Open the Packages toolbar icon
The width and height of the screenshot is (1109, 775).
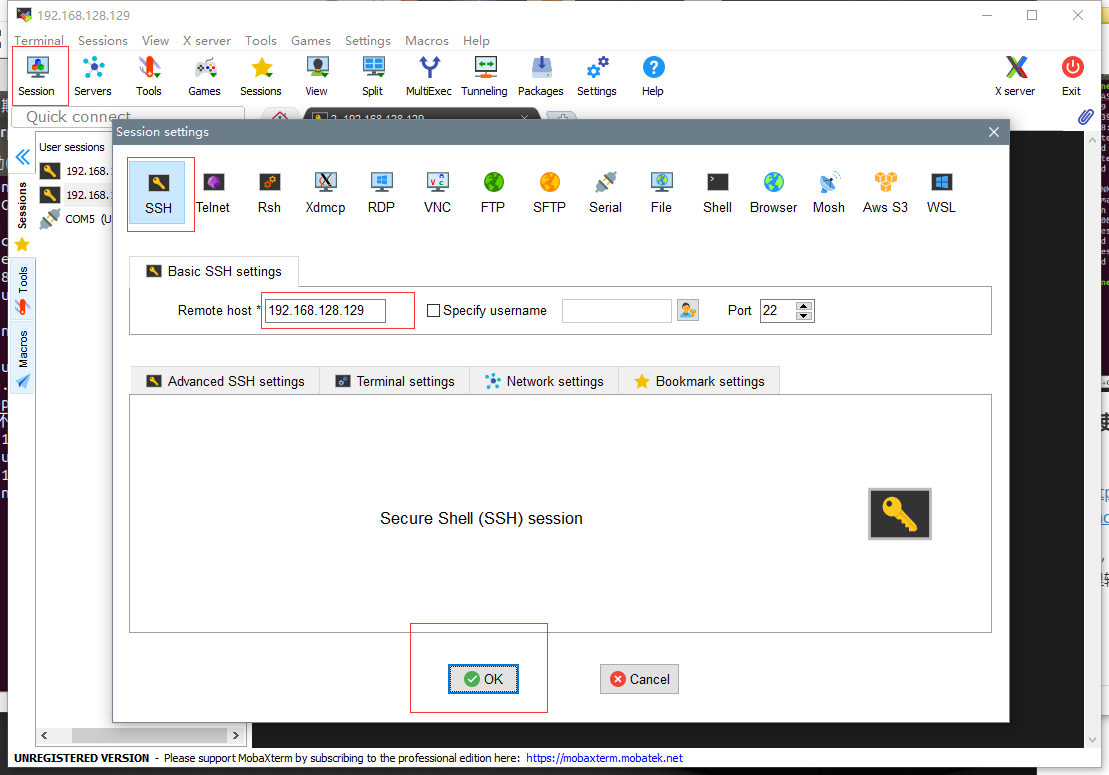click(x=540, y=76)
